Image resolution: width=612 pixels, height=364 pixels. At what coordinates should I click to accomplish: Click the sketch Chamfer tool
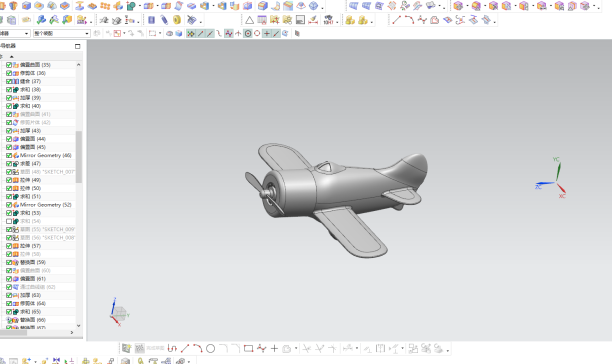tap(235, 348)
